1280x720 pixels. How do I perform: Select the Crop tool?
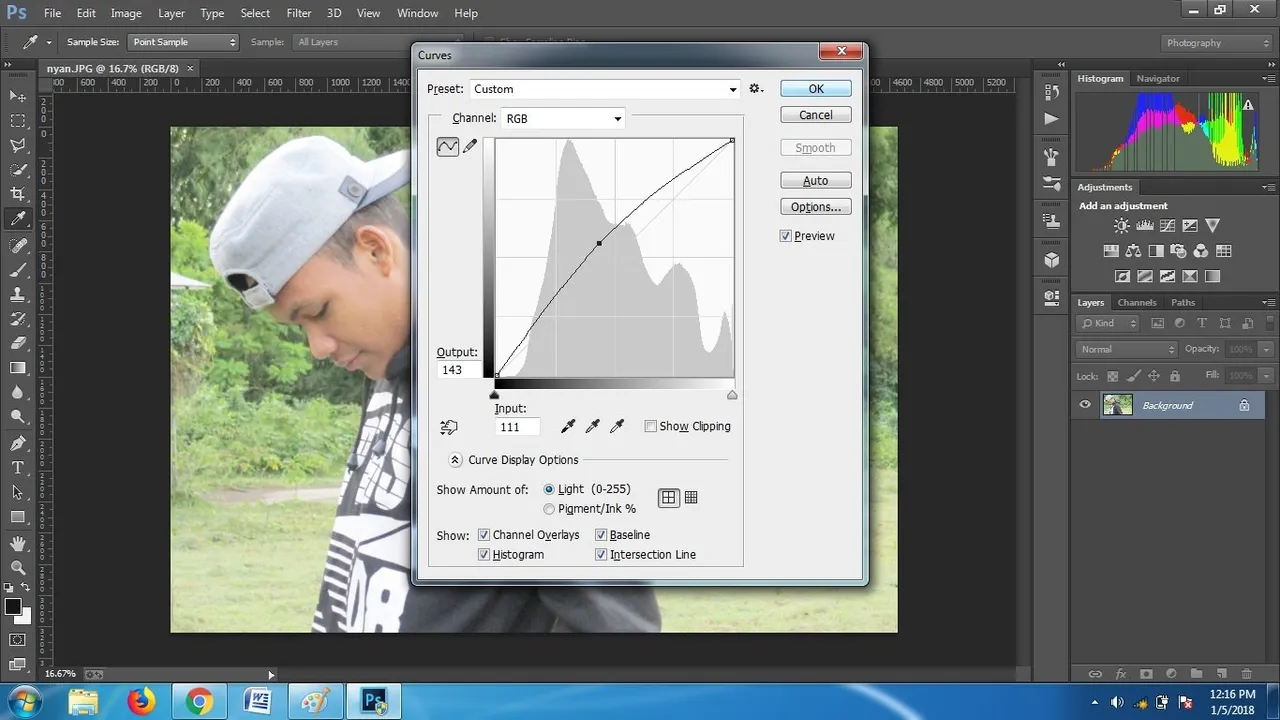tap(18, 194)
